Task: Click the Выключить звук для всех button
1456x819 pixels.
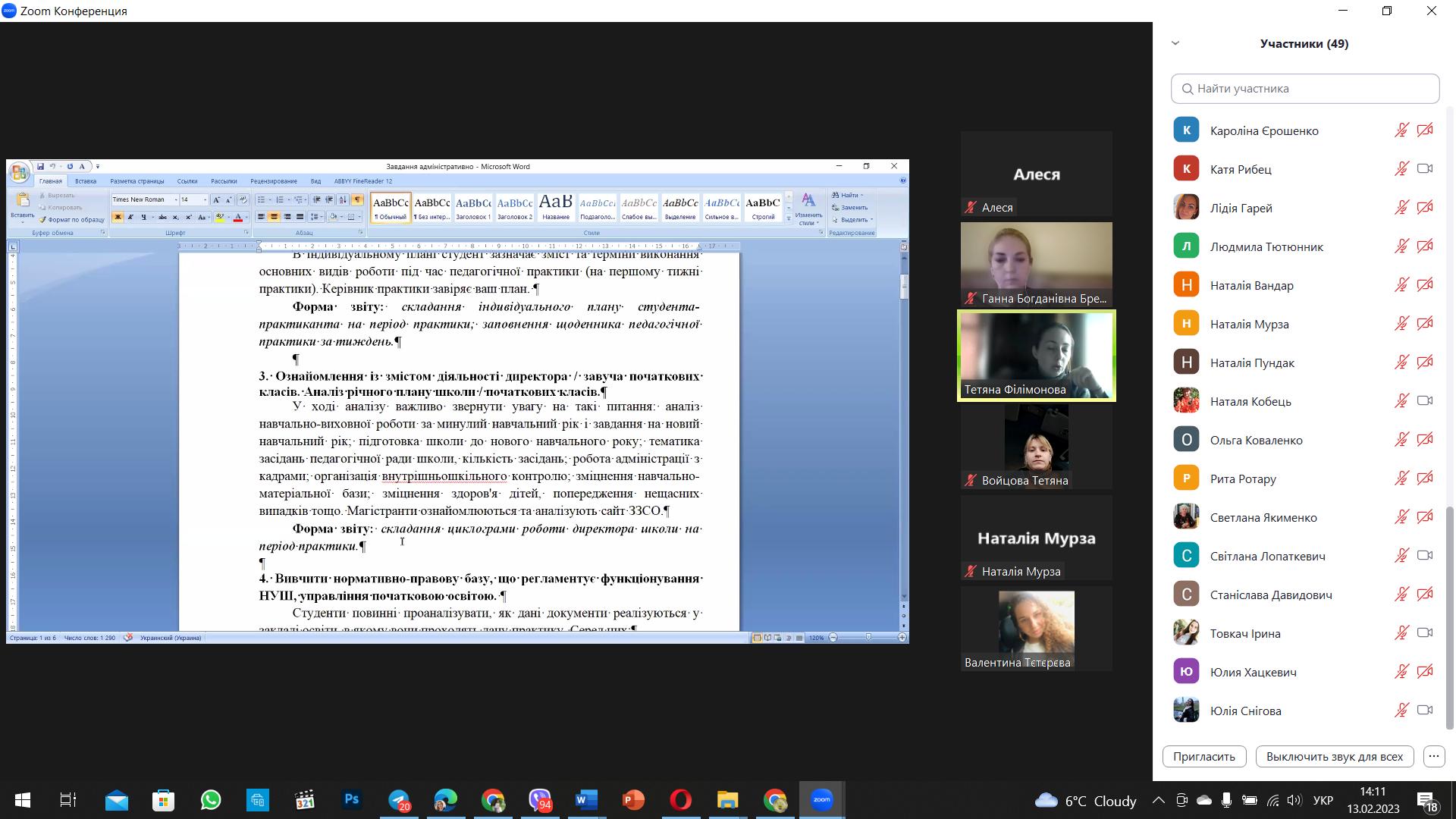Action: coord(1334,756)
